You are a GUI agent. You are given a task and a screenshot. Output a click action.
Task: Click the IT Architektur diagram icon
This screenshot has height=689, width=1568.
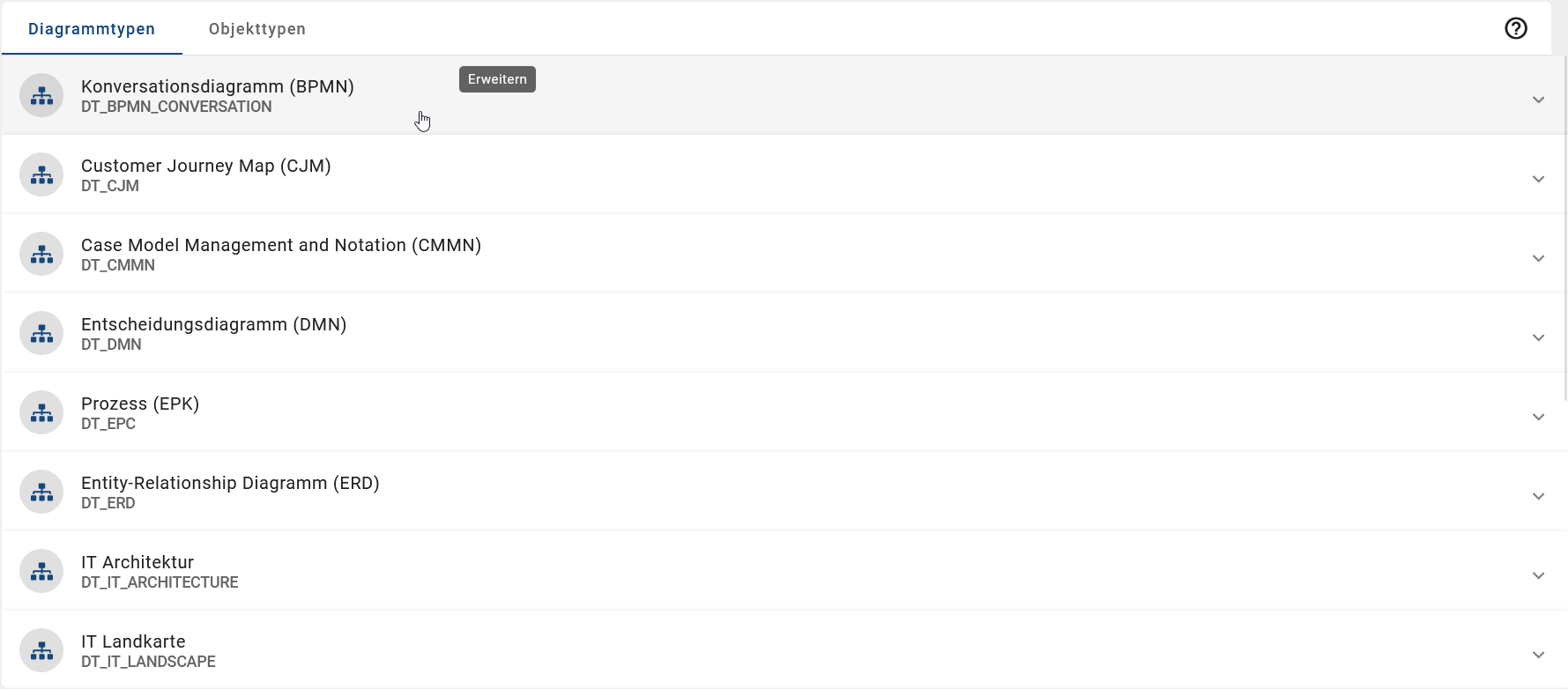pyautogui.click(x=41, y=571)
